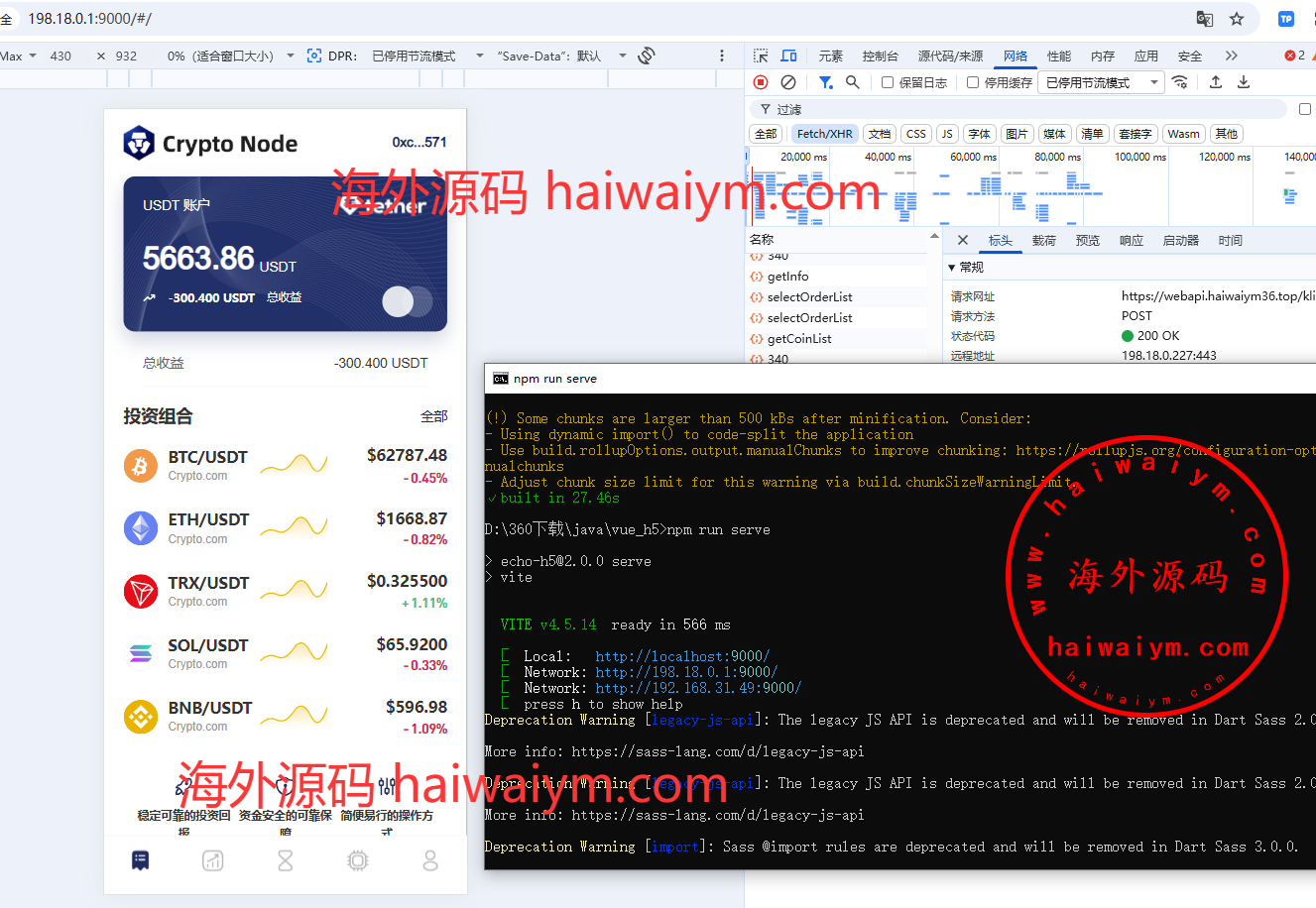Viewport: 1316px width, 908px height.
Task: Filter requests by Fetch/XHR
Action: [x=824, y=134]
